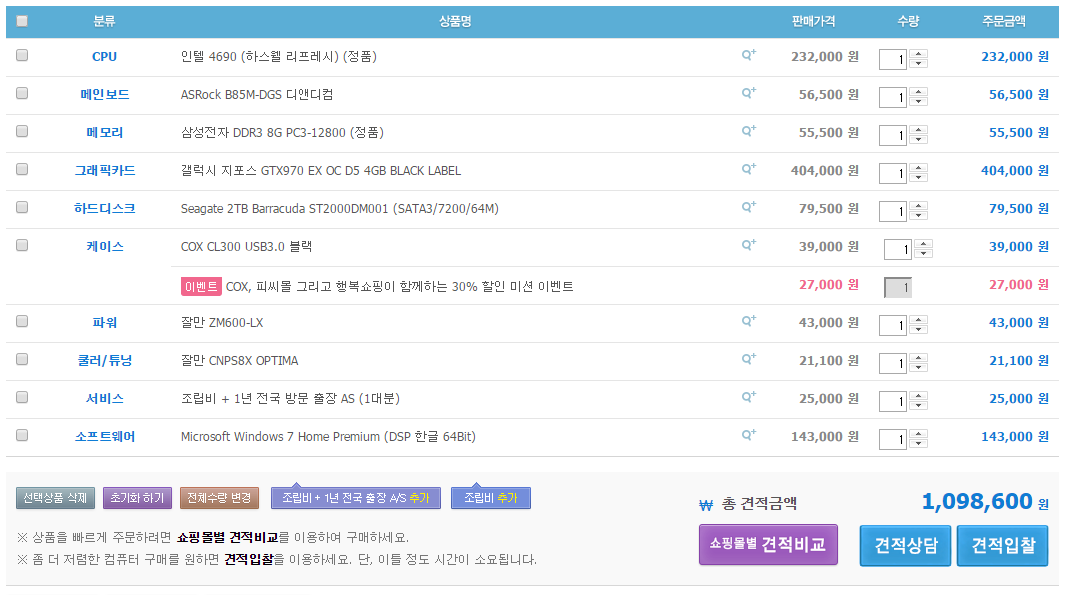Click Seagate 2TB Barracuda product name
Image resolution: width=1068 pixels, height=595 pixels.
(339, 208)
